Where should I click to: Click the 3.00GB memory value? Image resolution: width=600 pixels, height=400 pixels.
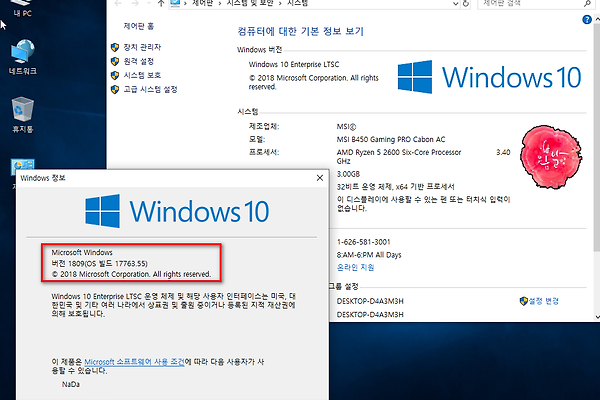click(x=348, y=174)
